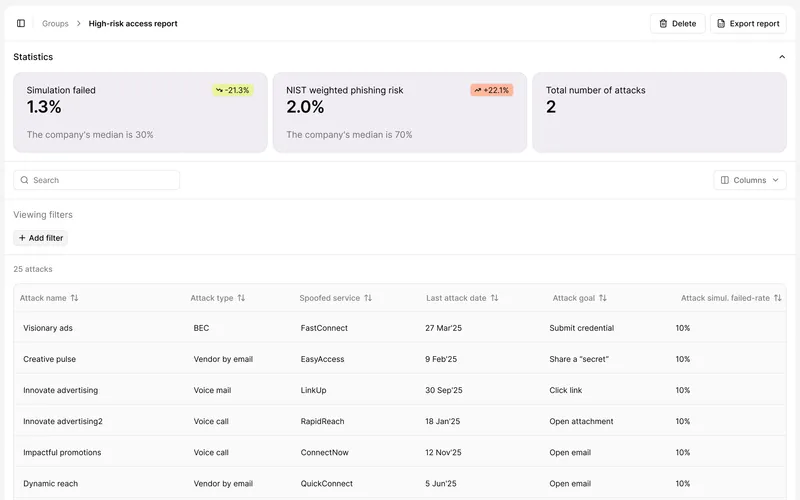Viewport: 800px width, 500px height.
Task: Click the RapidReach spoofed service cell
Action: (x=322, y=421)
